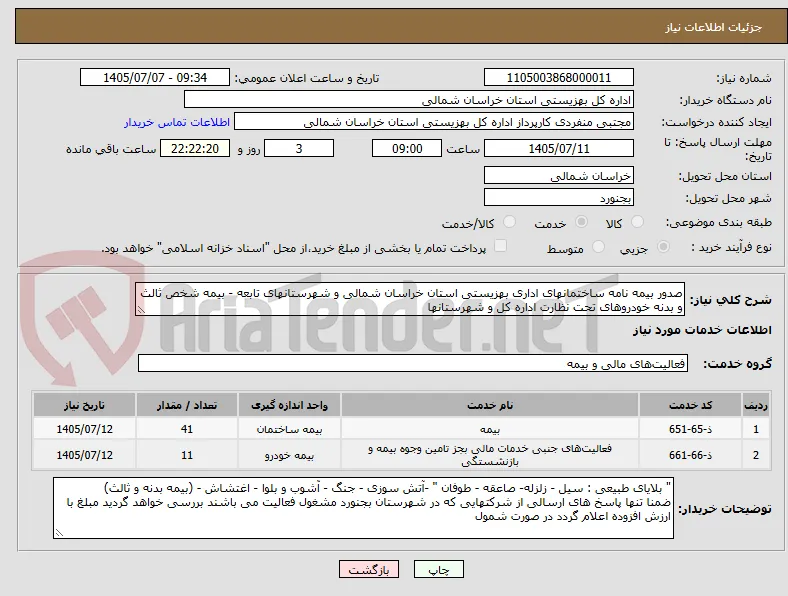Click the توضیحات خریدار notes textarea
The width and height of the screenshot is (788, 596).
point(363,508)
